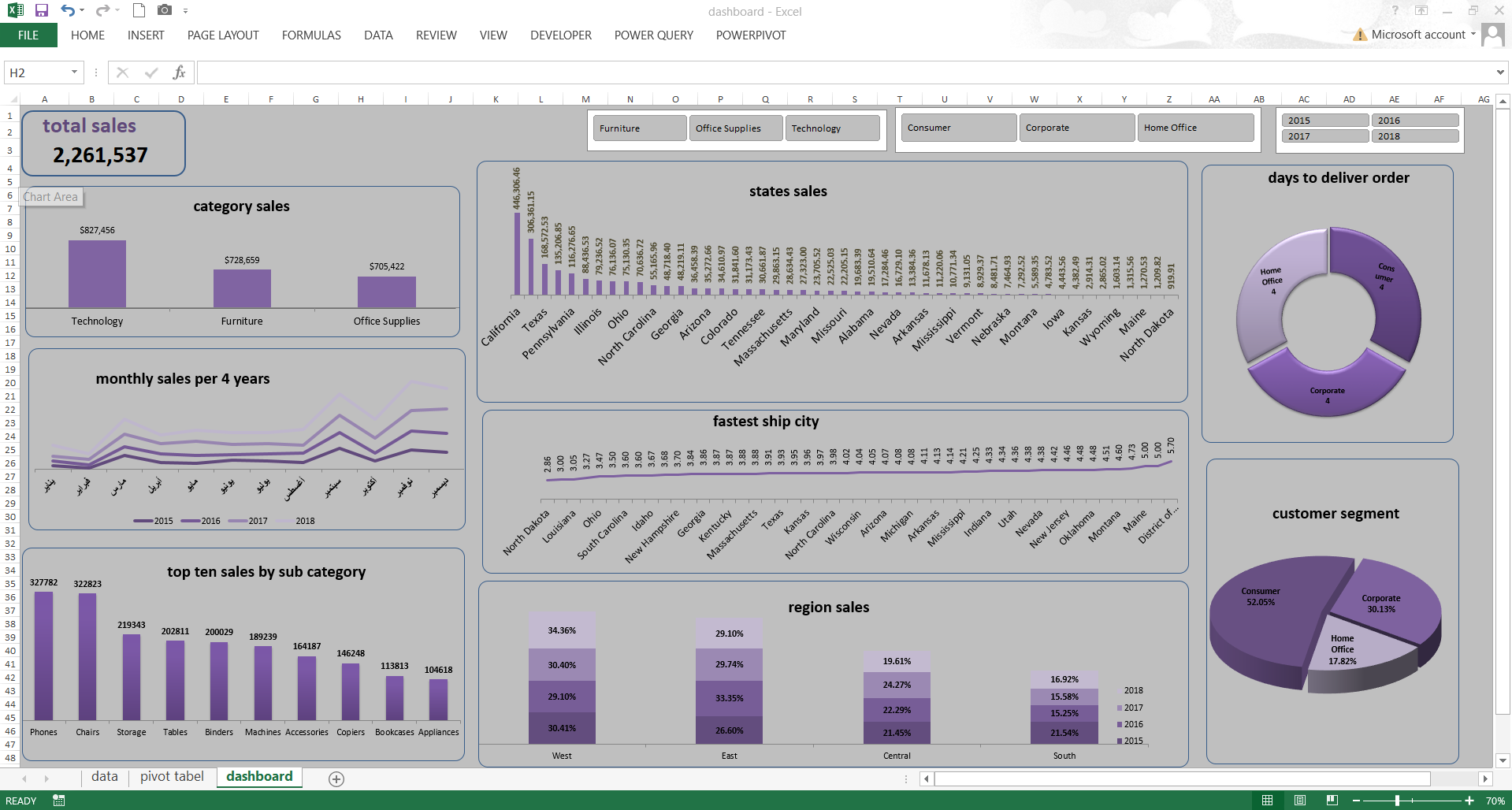Click Microsoft account link

(x=1417, y=35)
